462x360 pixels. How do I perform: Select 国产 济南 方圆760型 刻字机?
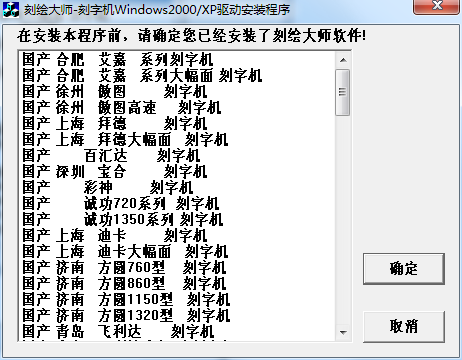(x=177, y=268)
